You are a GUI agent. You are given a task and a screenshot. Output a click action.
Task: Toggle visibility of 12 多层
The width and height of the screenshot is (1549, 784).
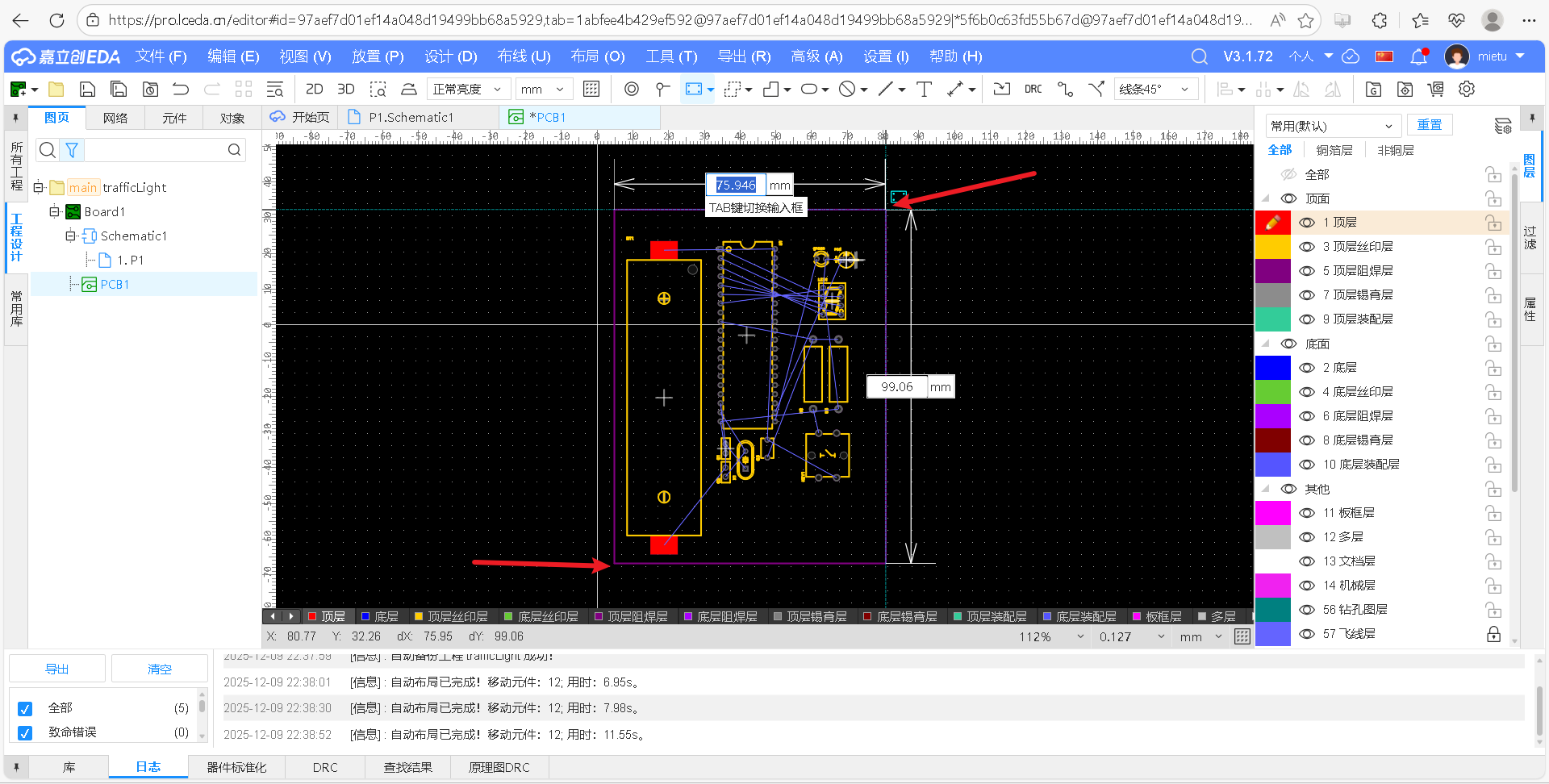tap(1307, 537)
